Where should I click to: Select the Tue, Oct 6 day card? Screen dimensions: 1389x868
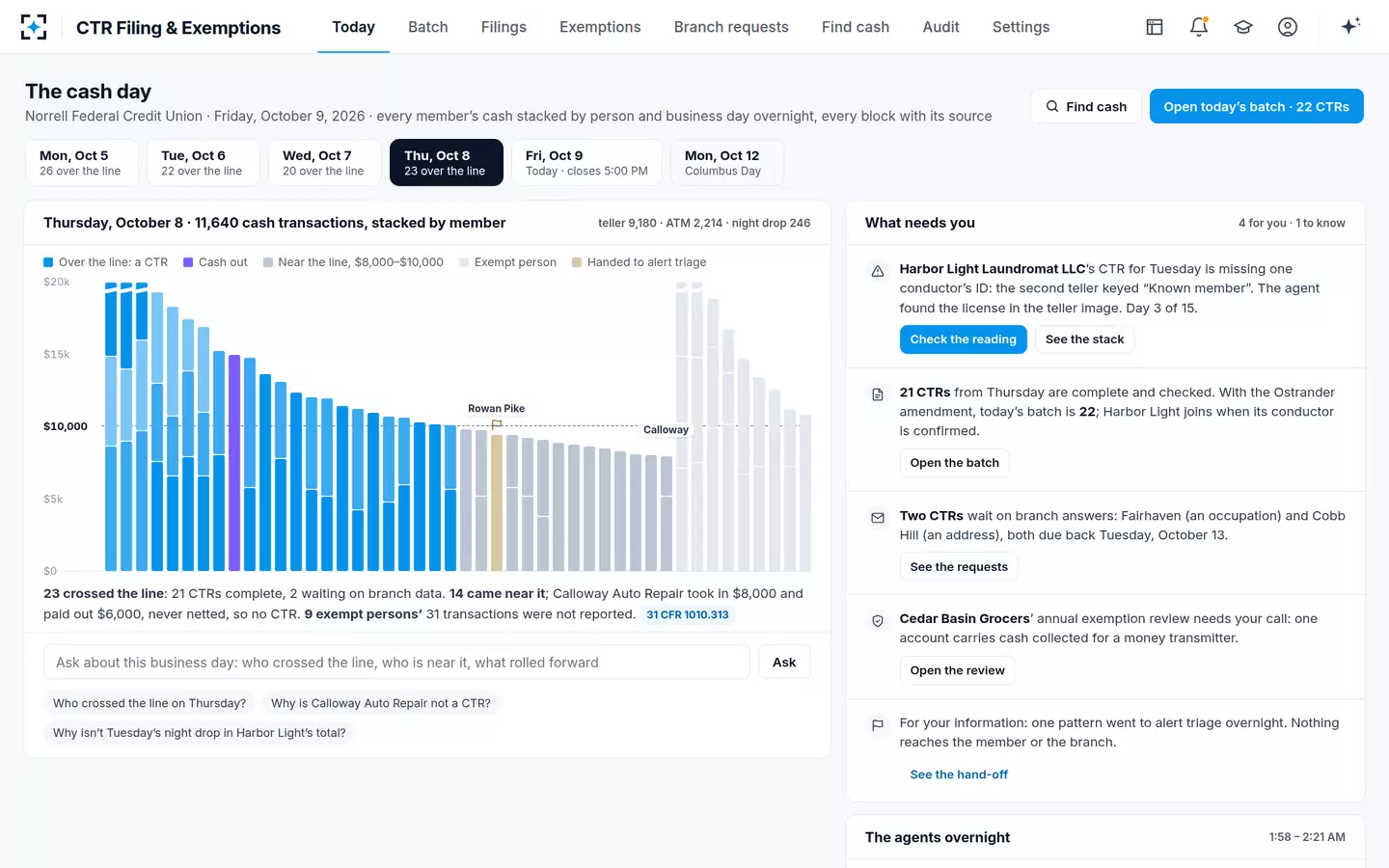203,162
